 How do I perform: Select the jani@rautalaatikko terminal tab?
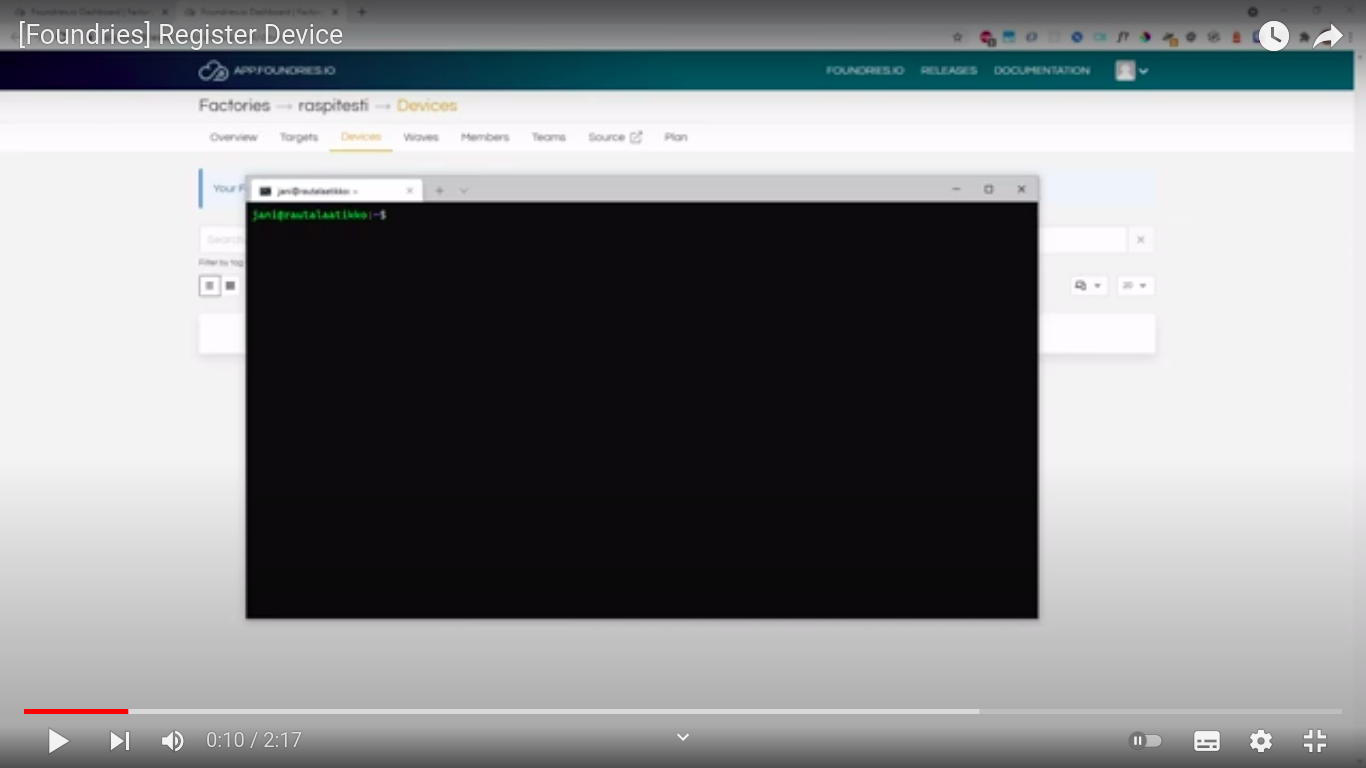coord(334,191)
